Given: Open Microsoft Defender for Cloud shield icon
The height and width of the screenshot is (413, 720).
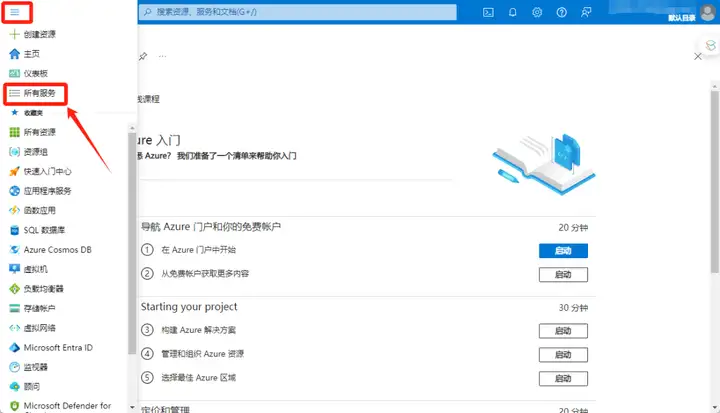Looking at the screenshot, I should [x=15, y=406].
